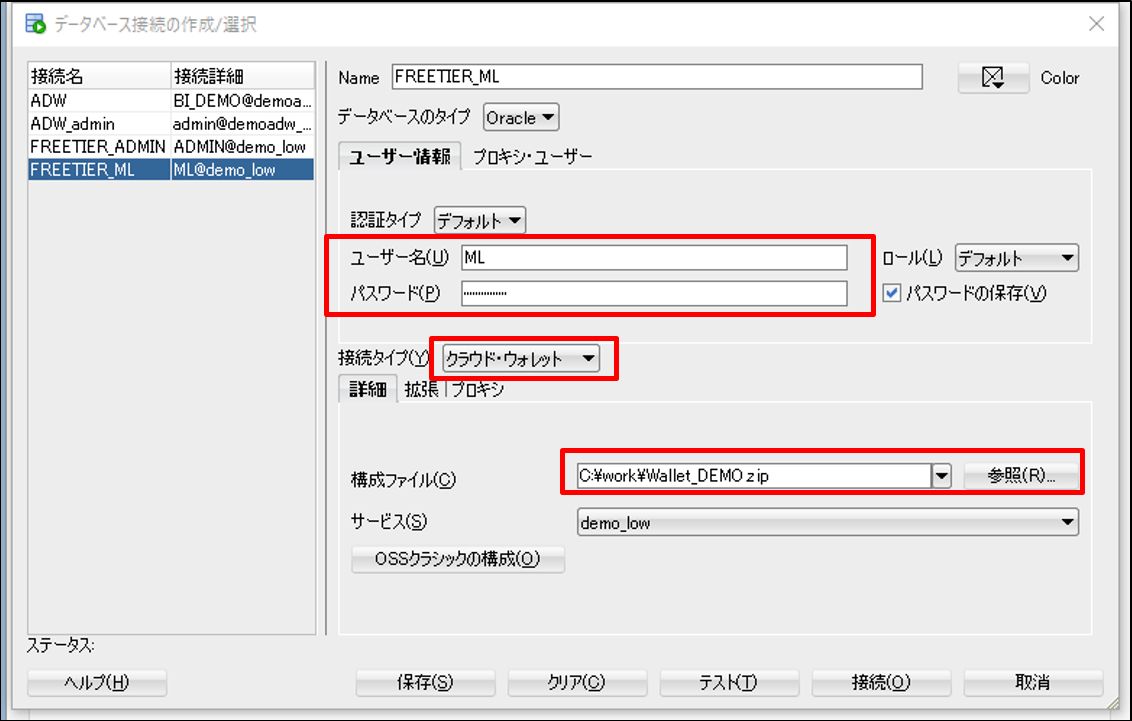This screenshot has height=721, width=1132.
Task: Open the authentication type dropdown
Action: pos(480,221)
